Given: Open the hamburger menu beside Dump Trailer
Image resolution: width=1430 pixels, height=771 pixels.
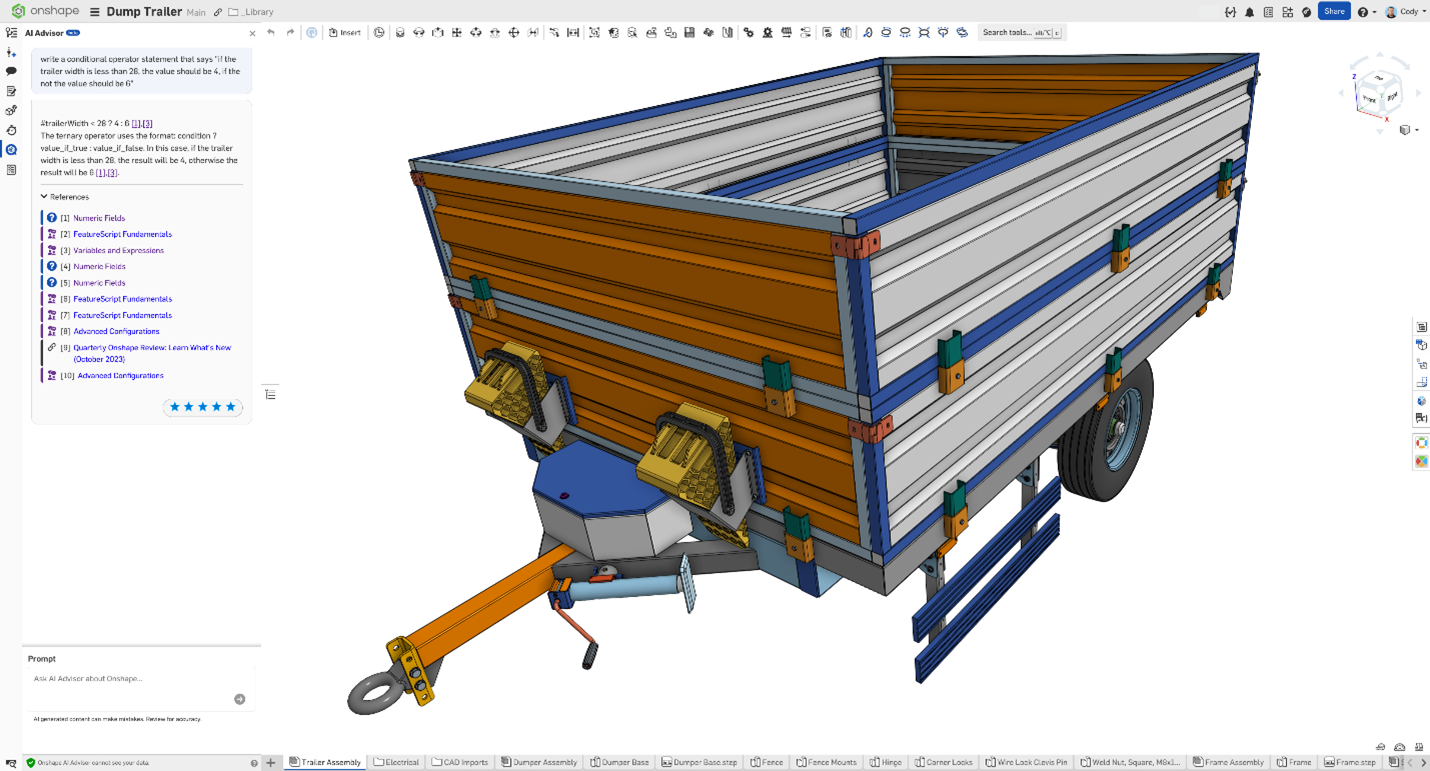Looking at the screenshot, I should tap(94, 12).
